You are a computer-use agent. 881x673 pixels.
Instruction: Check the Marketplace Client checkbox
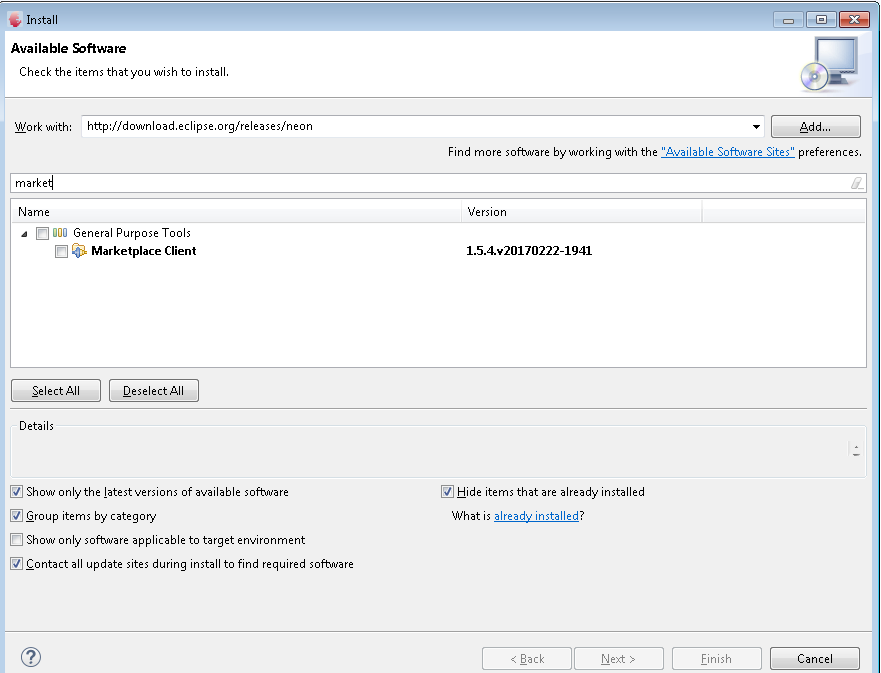point(61,251)
